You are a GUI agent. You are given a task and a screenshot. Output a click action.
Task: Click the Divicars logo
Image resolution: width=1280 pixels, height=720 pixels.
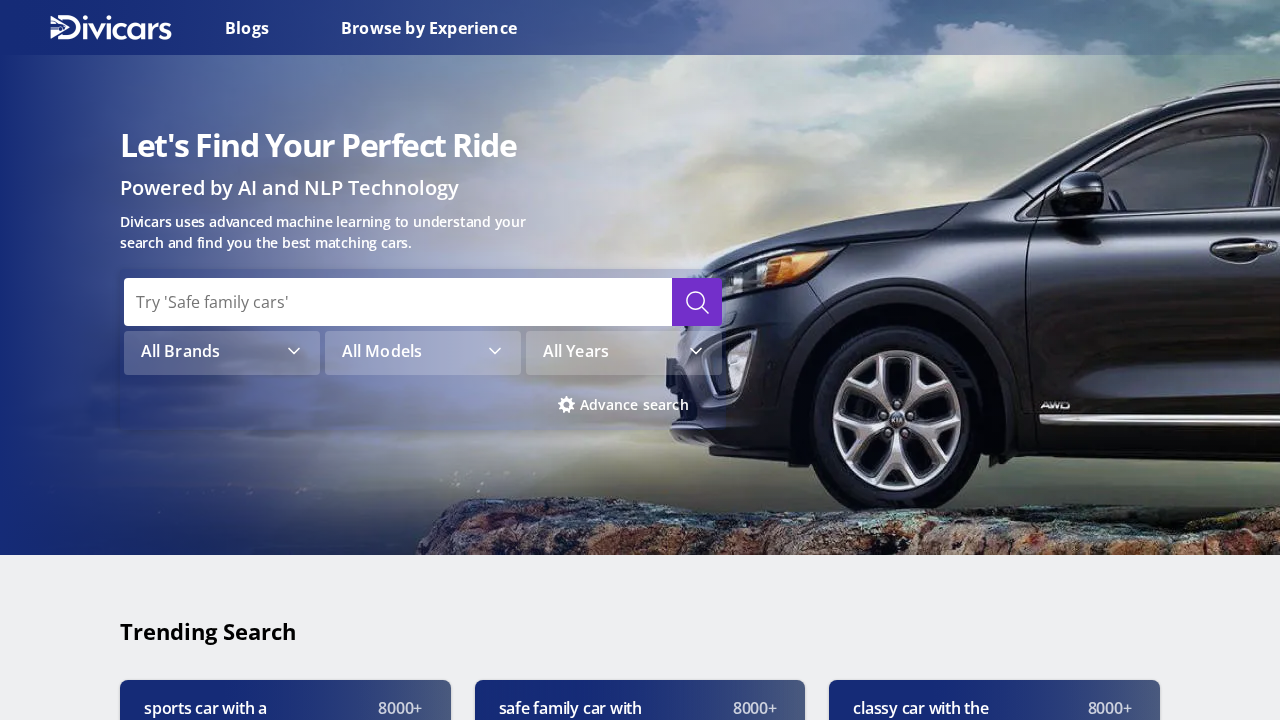[x=111, y=28]
